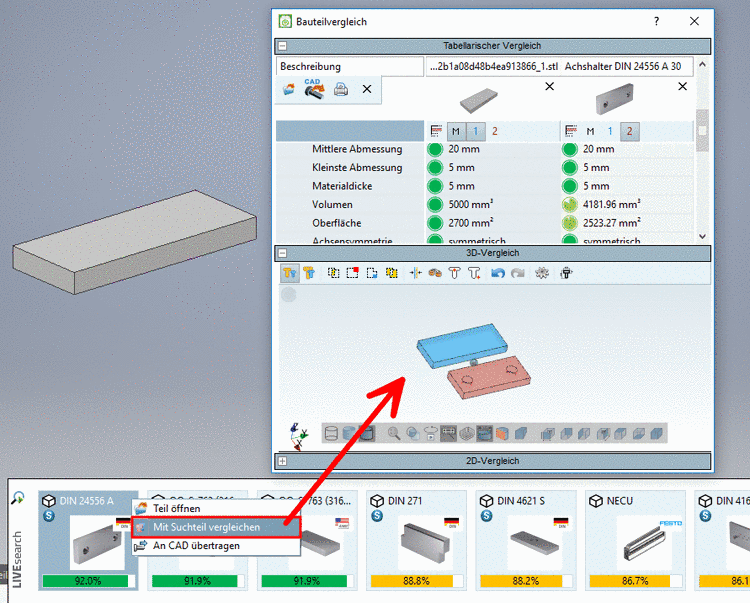Remove the .stl part column
750x603 pixels.
click(x=550, y=86)
